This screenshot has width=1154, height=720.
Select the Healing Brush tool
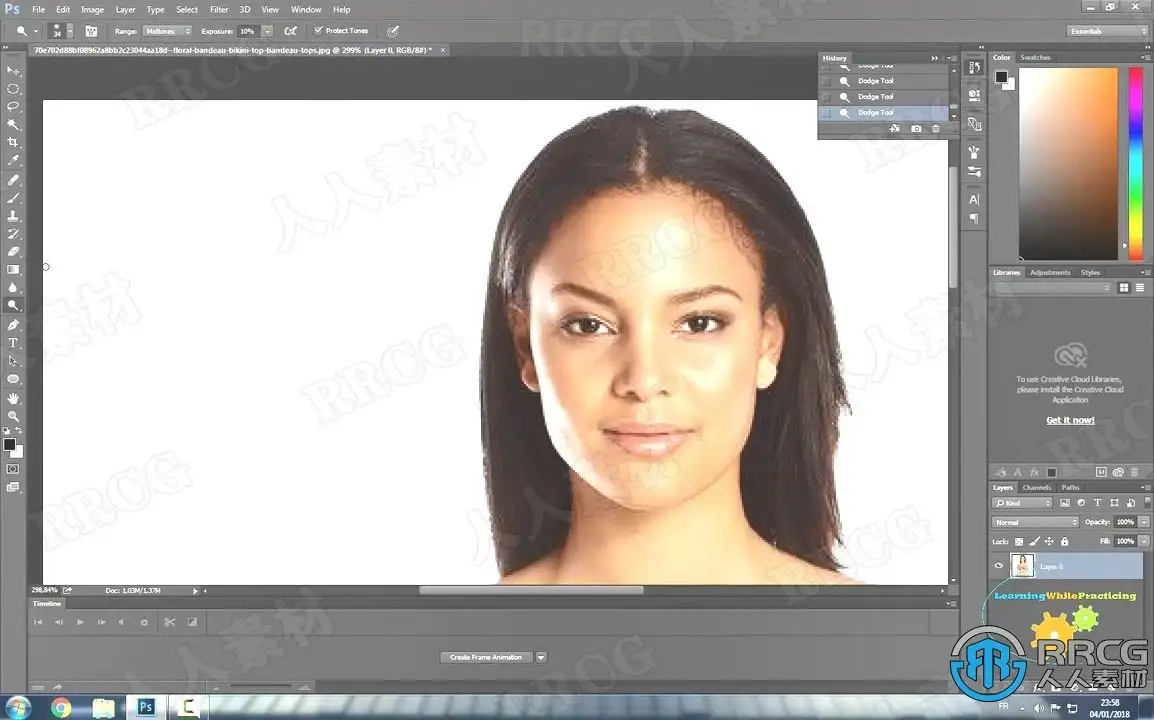click(x=13, y=180)
